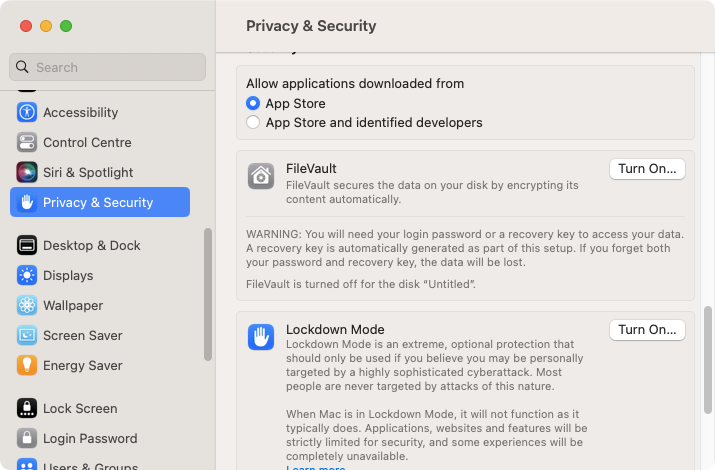Viewport: 715px width, 470px height.
Task: Click the Energy Saver bulb icon
Action: point(27,365)
